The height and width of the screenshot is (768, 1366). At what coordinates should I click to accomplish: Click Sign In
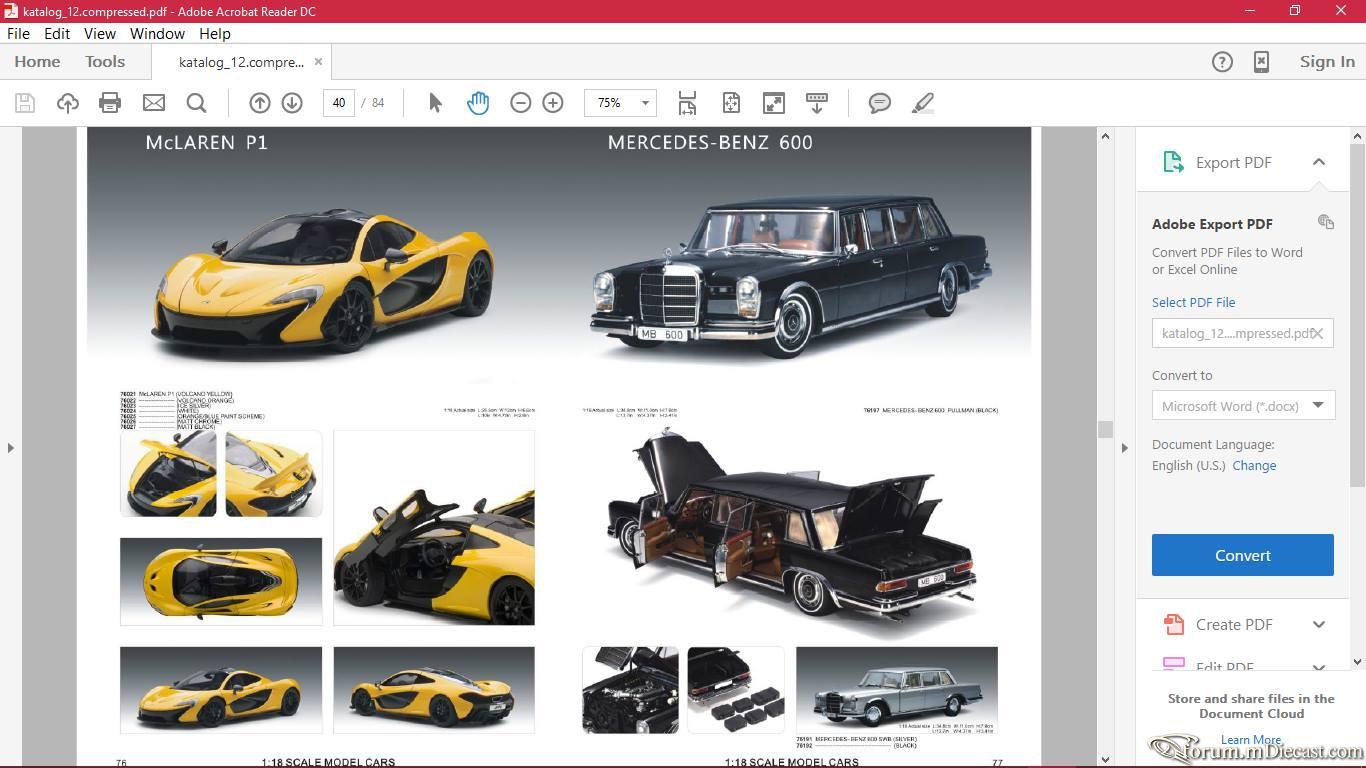click(x=1327, y=62)
